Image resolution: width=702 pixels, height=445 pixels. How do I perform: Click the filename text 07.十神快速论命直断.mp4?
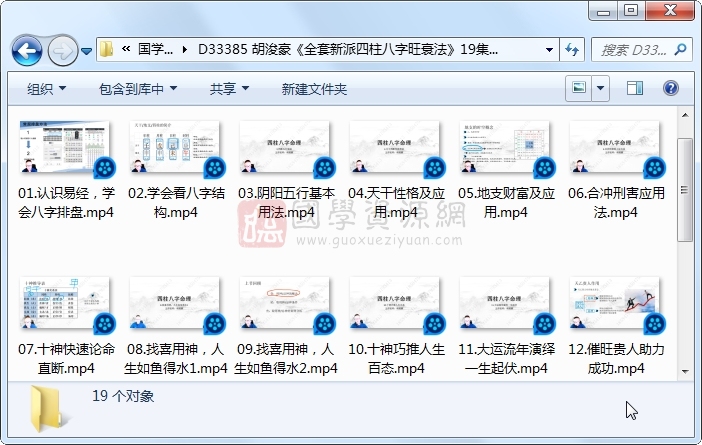pos(66,359)
